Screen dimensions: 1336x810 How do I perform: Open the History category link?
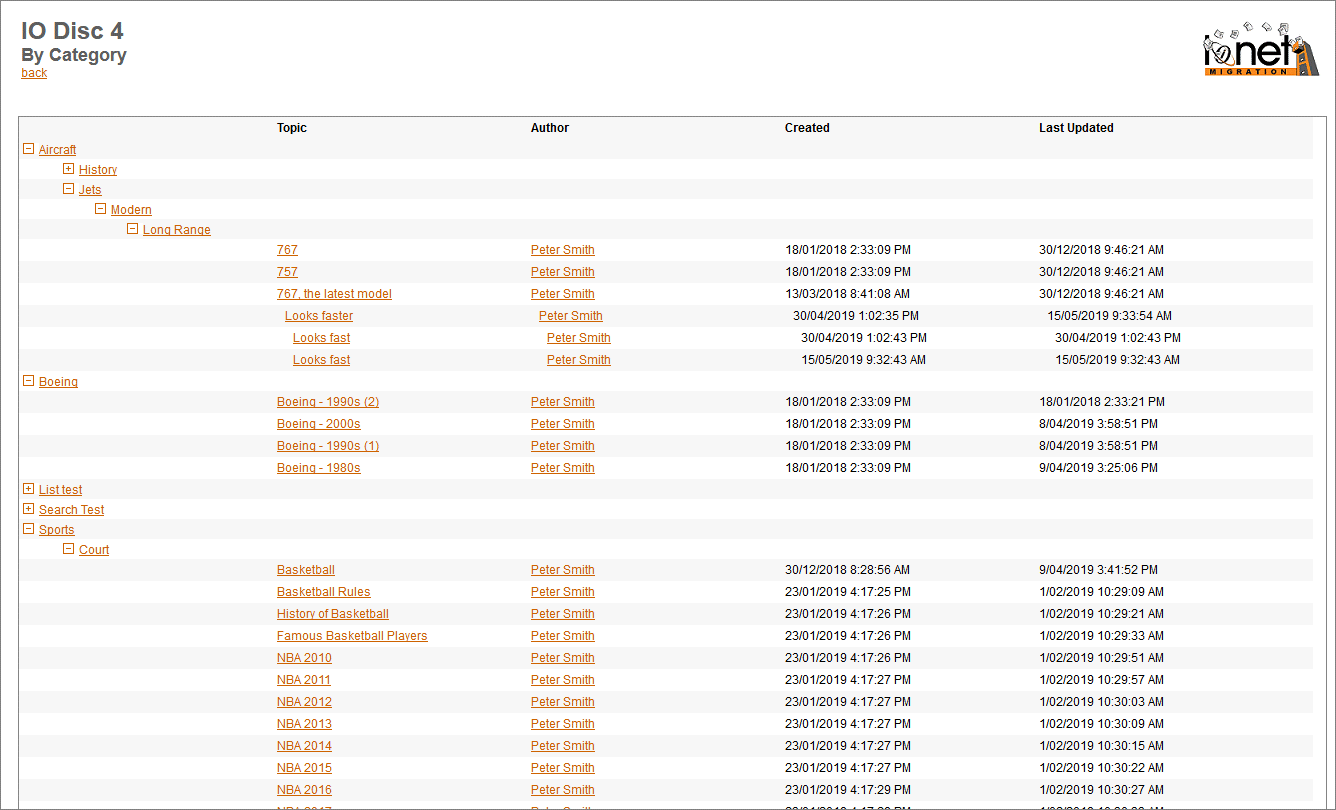(98, 170)
